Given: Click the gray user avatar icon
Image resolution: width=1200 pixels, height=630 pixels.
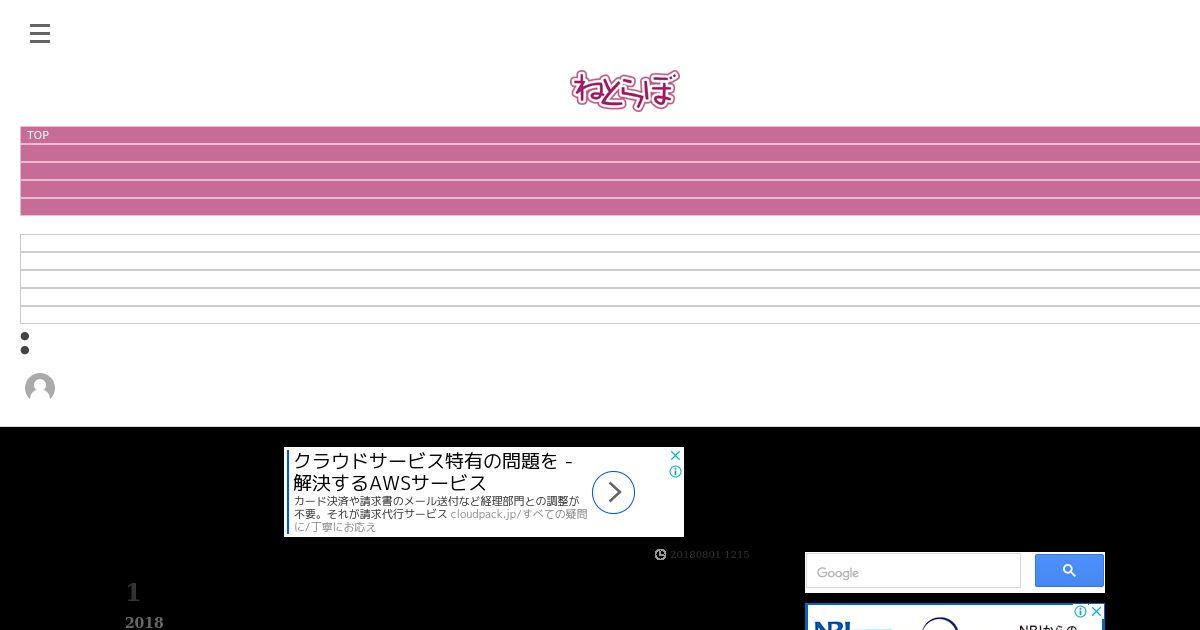Looking at the screenshot, I should pos(40,388).
